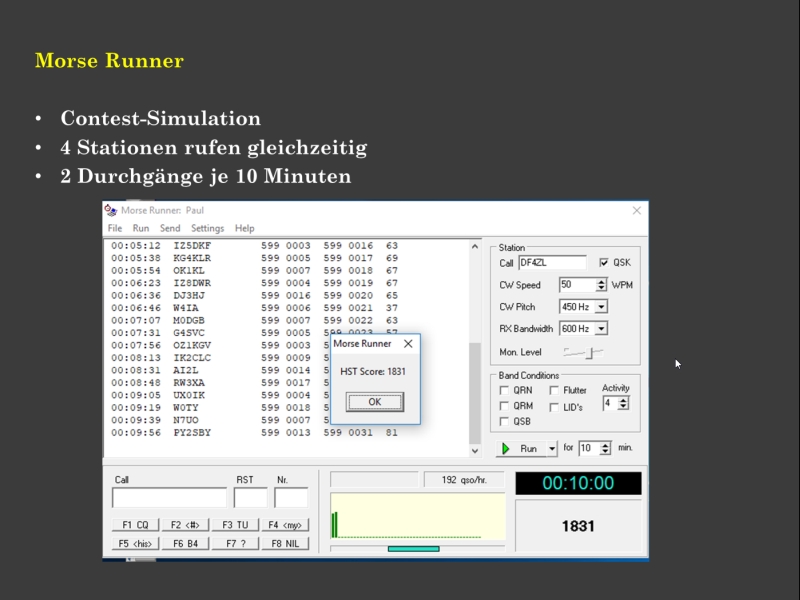The image size is (800, 600).
Task: Click OK in the HST Score dialog
Action: click(375, 402)
